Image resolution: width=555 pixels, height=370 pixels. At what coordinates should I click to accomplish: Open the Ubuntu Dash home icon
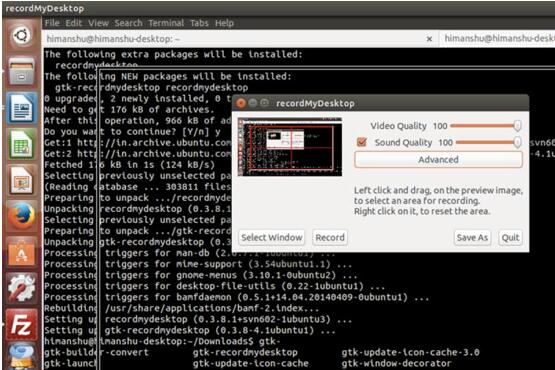point(22,35)
